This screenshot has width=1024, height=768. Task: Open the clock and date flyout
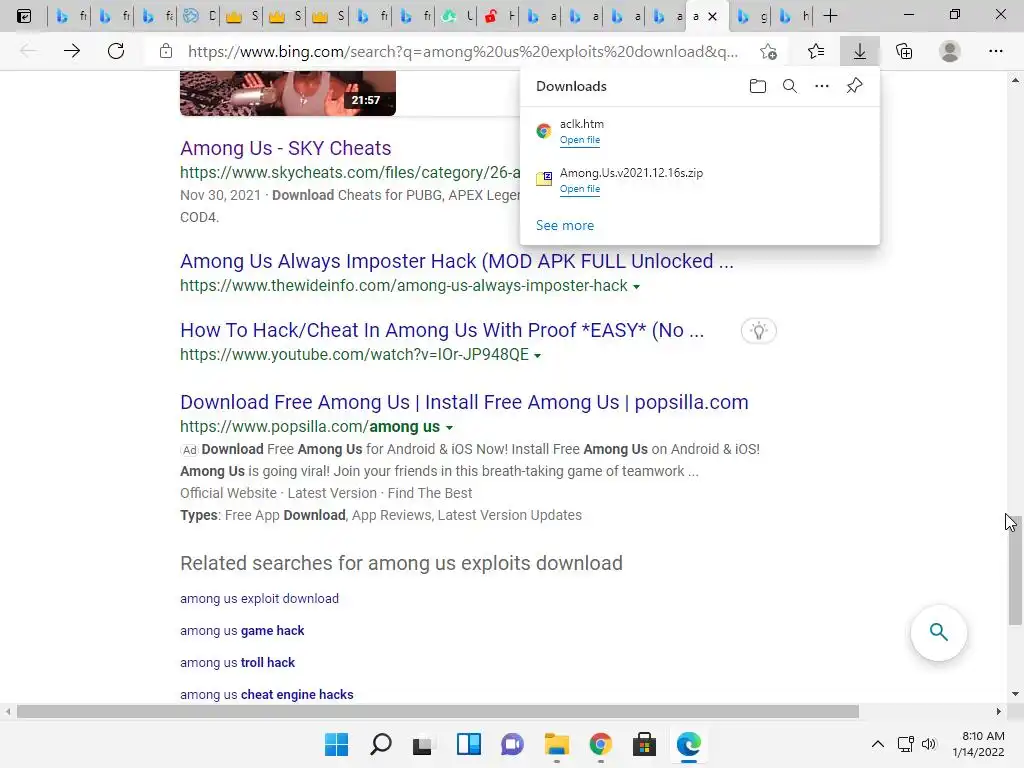(x=978, y=744)
